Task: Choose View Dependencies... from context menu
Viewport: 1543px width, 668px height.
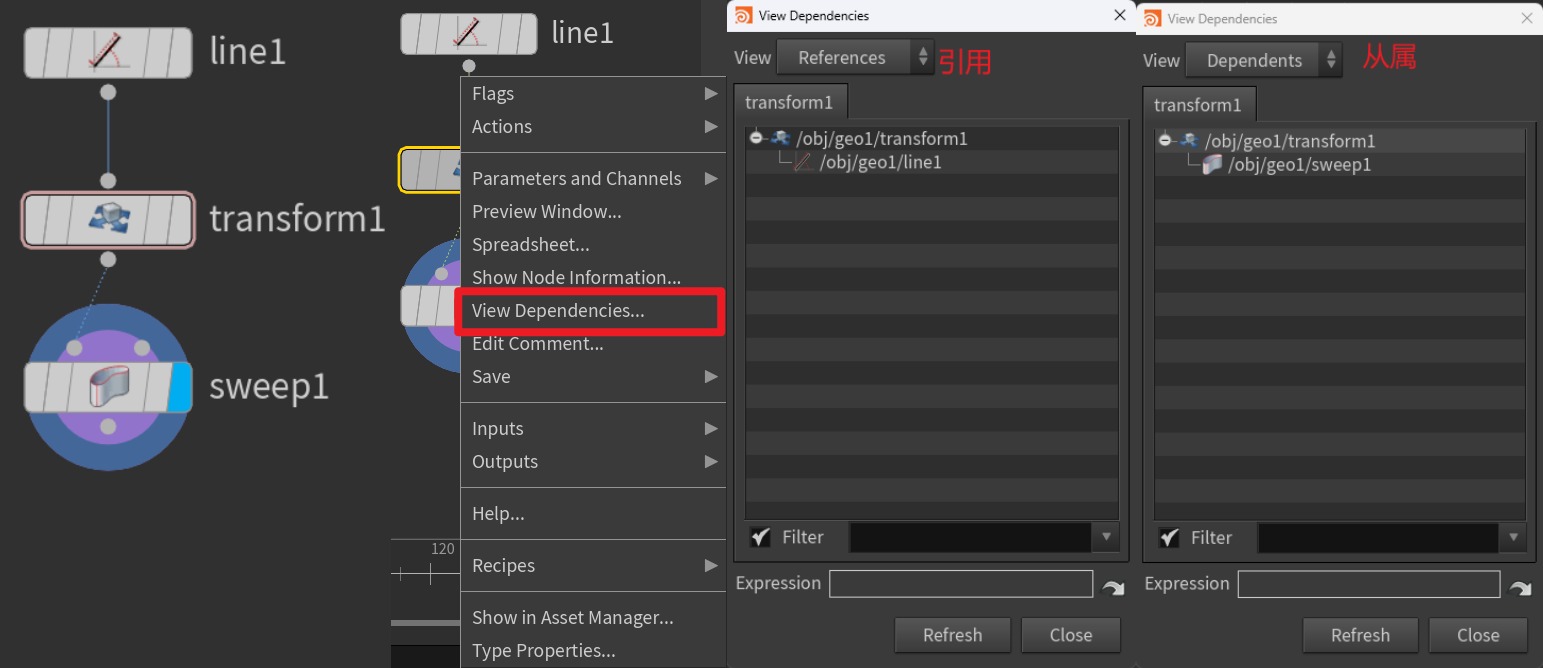Action: tap(558, 311)
